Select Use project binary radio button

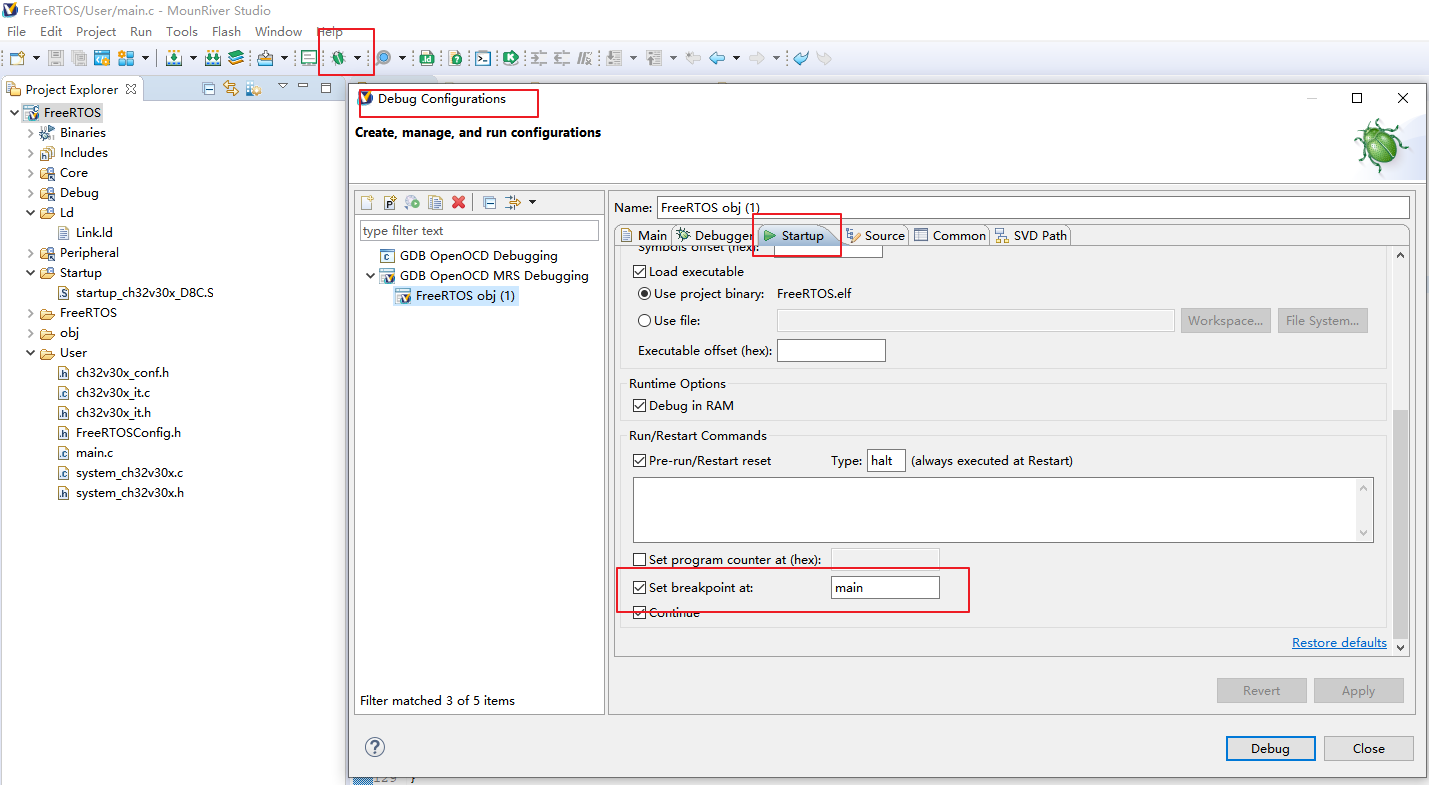tap(644, 294)
